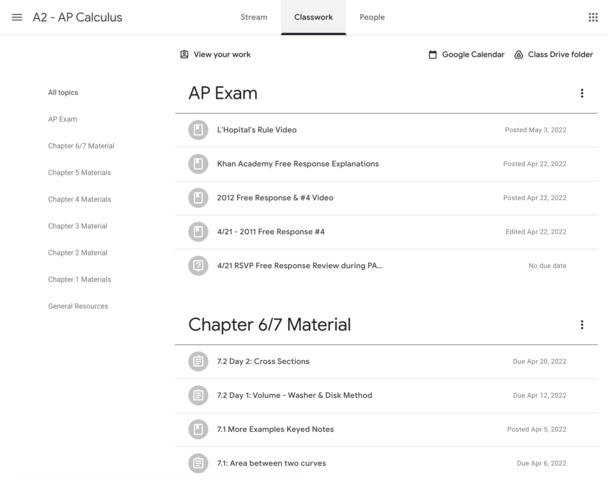Click the Class Drive folder icon

click(x=518, y=55)
